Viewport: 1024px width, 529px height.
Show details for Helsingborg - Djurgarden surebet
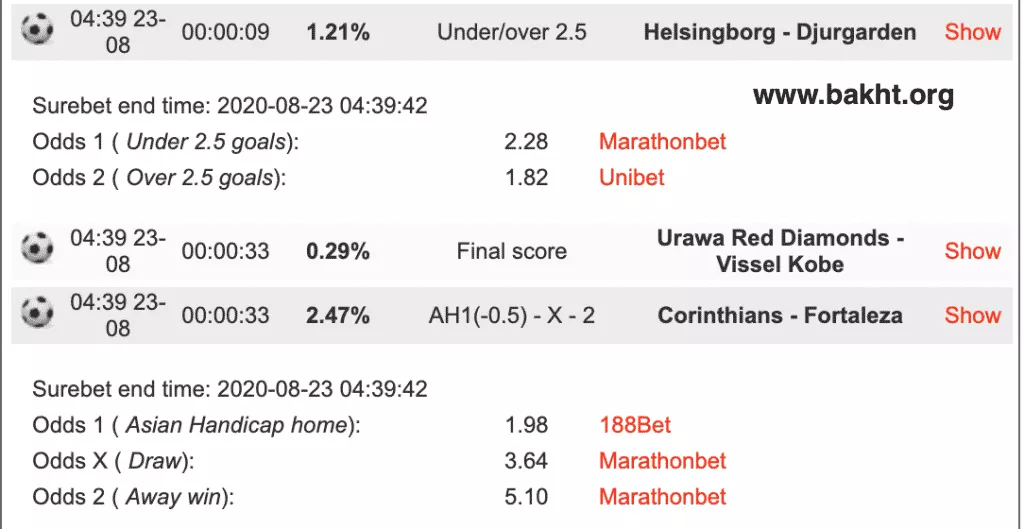point(972,31)
